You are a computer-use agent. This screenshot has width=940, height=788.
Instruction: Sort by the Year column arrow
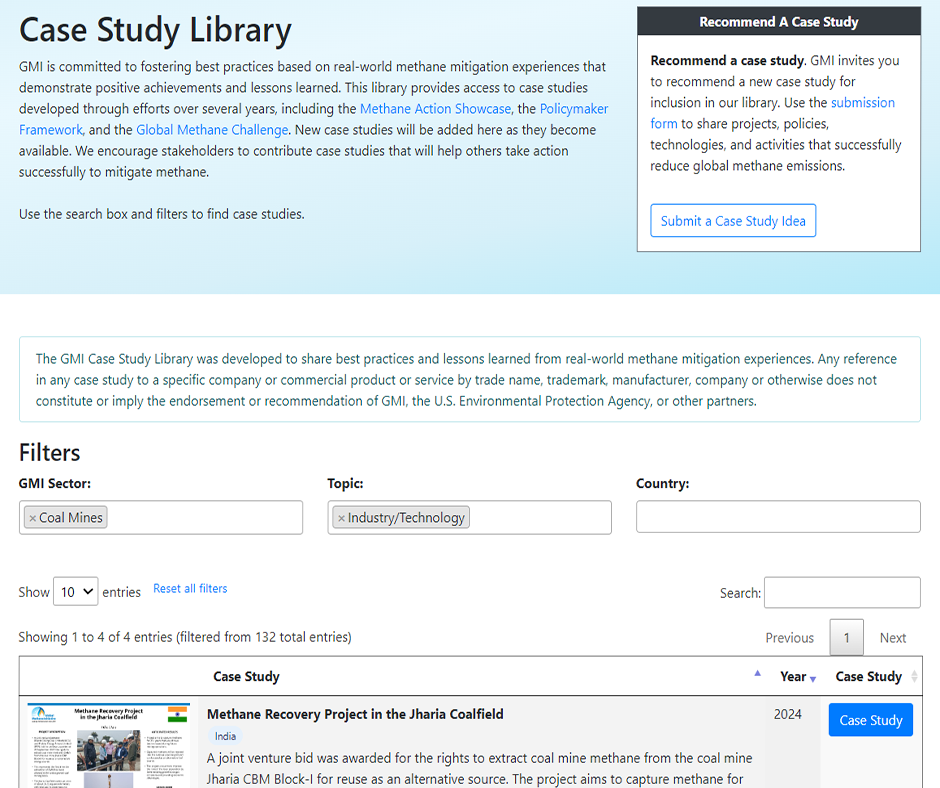point(812,678)
